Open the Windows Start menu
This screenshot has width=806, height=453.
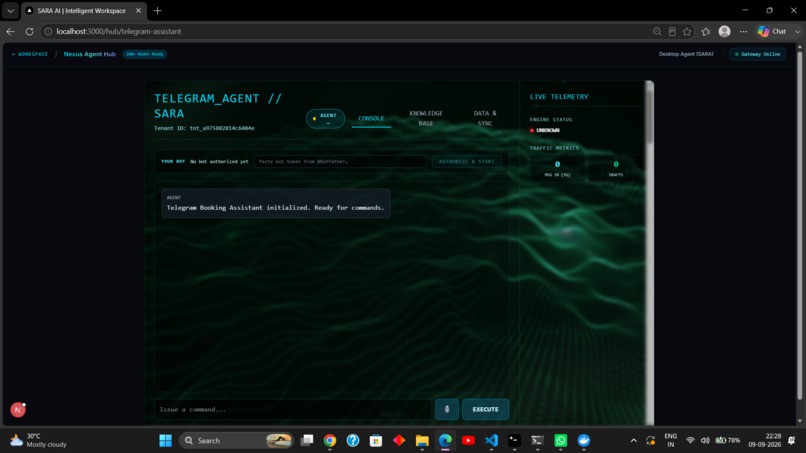point(166,440)
